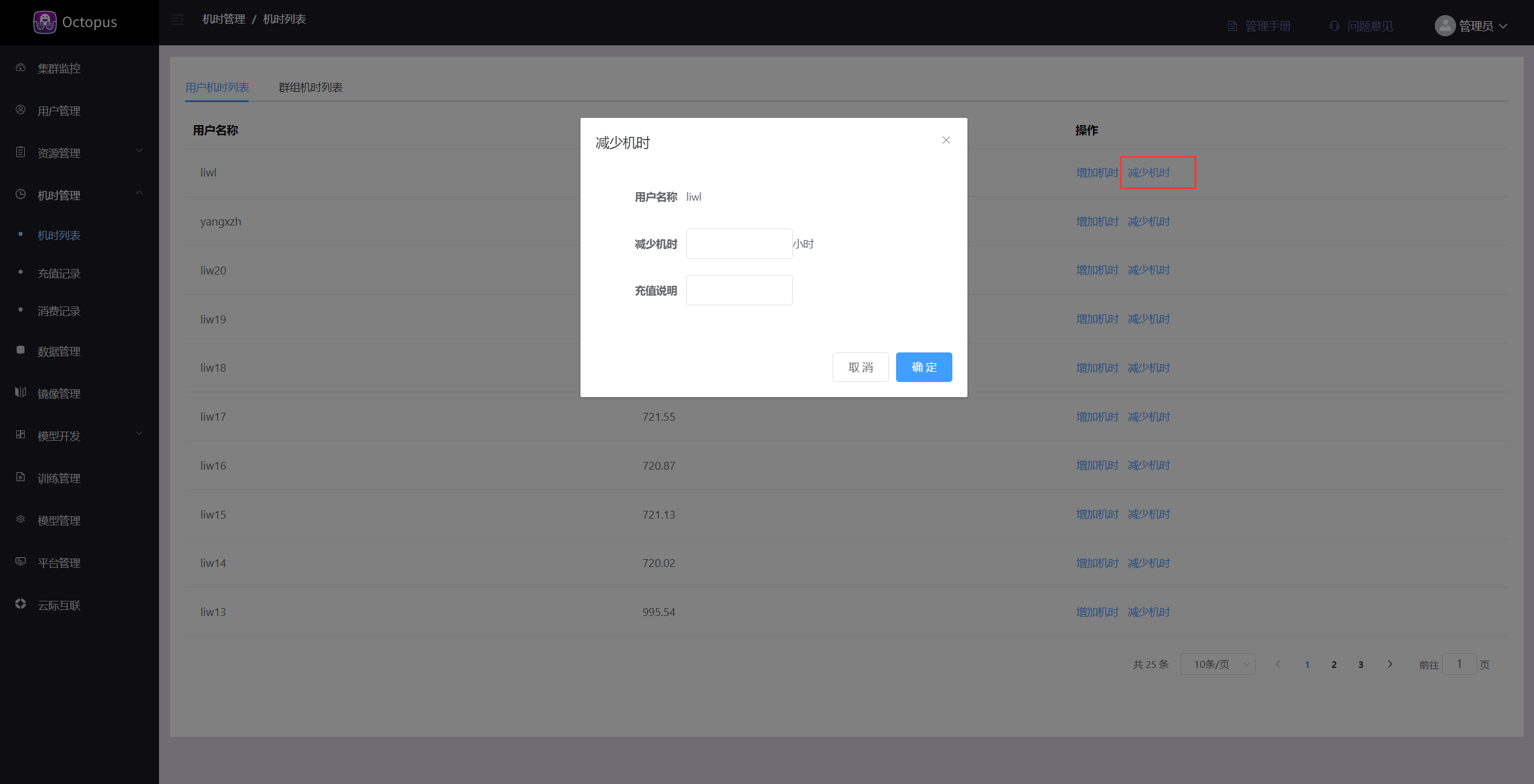
Task: Click the 720.02 value in liw14 row
Action: tap(658, 563)
